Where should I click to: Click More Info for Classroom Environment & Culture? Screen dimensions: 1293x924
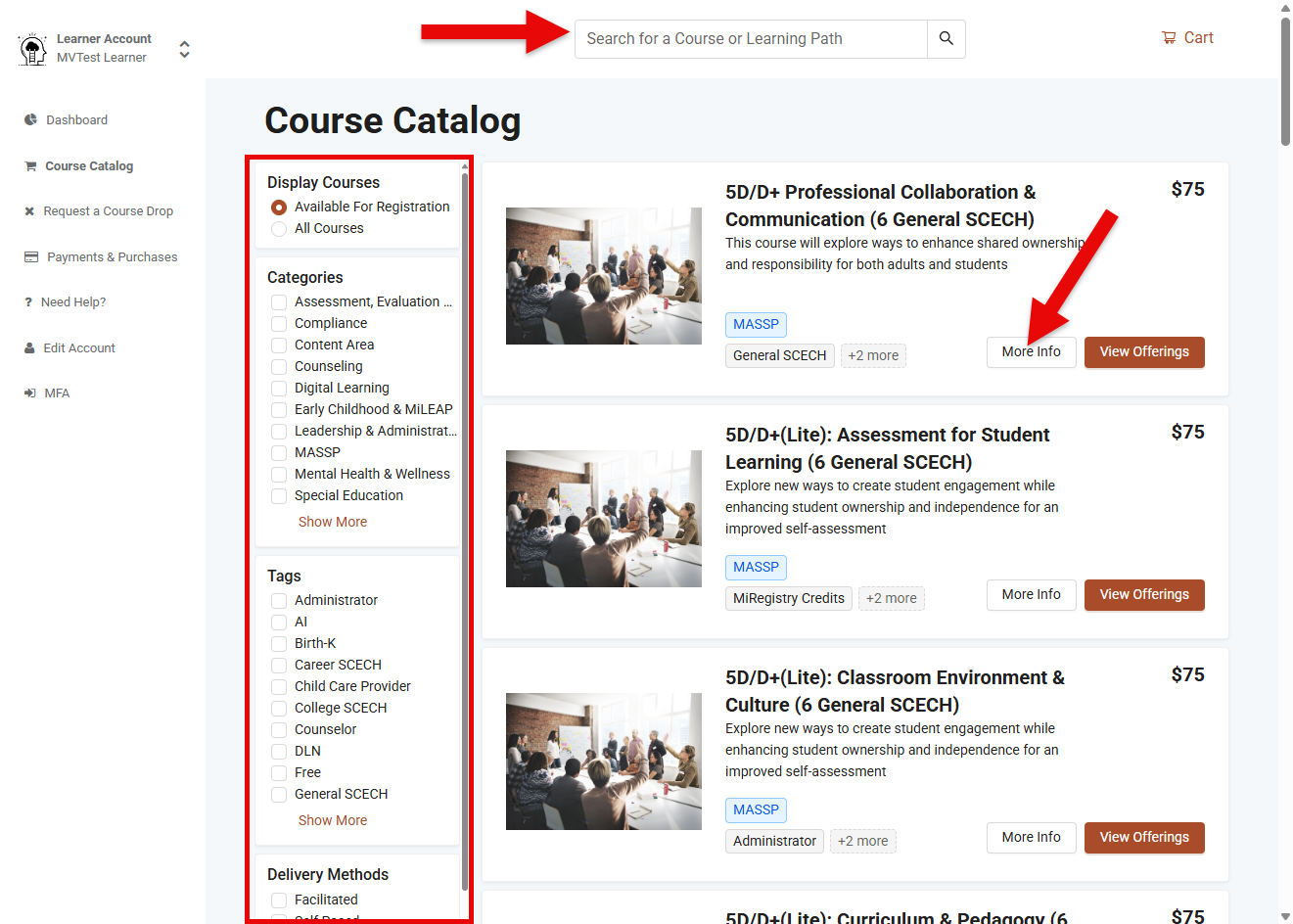coord(1032,838)
